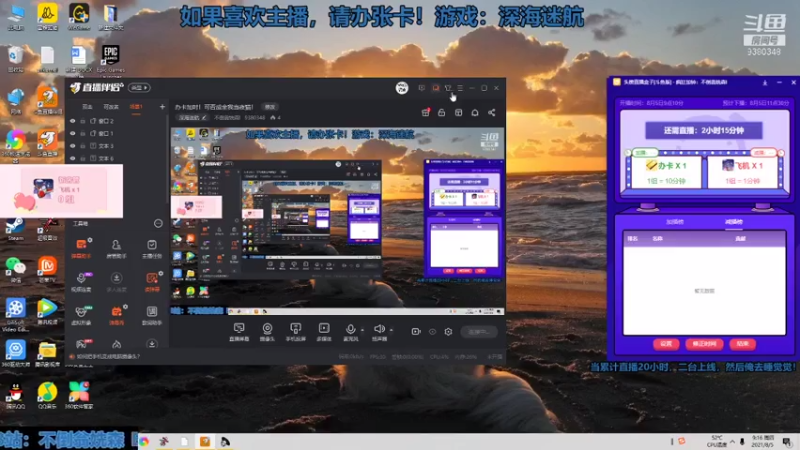Switch to the first scene tab

pos(88,107)
